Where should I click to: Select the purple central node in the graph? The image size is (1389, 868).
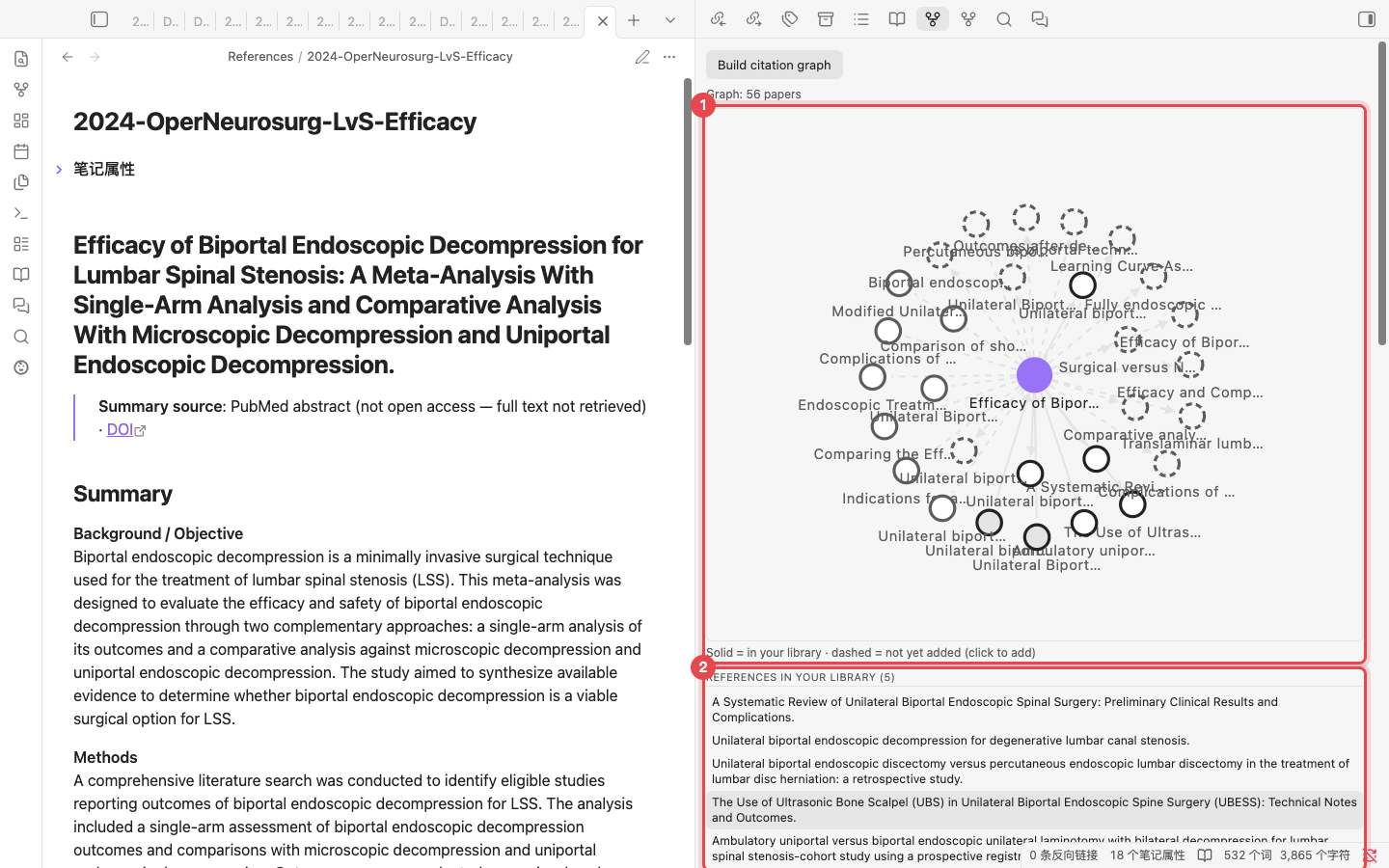click(1034, 375)
